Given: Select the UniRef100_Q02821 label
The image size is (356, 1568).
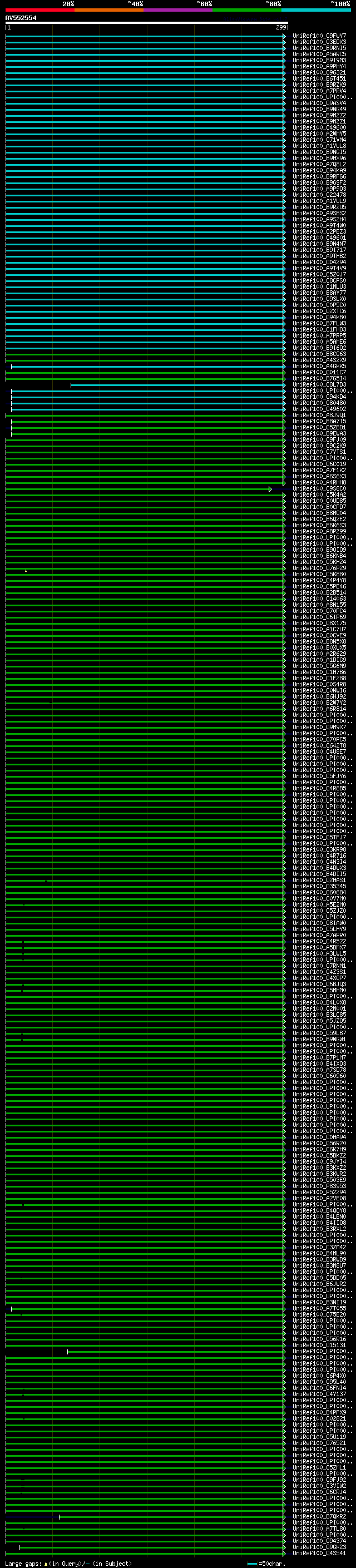Looking at the screenshot, I should click(x=319, y=1419).
